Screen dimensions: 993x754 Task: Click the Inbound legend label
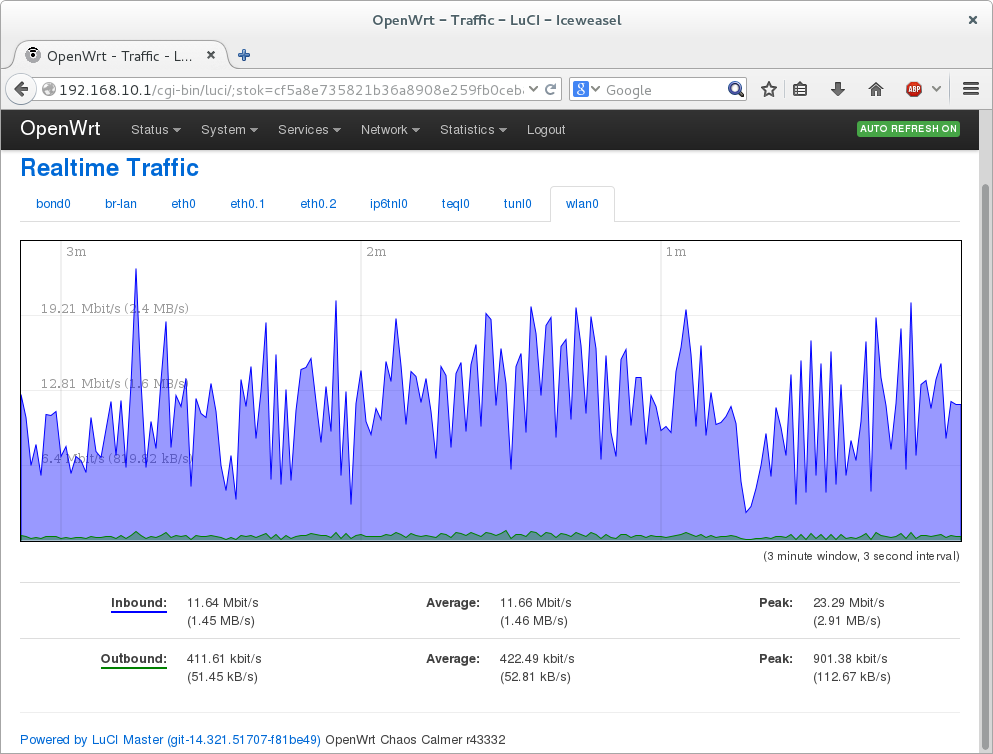139,603
